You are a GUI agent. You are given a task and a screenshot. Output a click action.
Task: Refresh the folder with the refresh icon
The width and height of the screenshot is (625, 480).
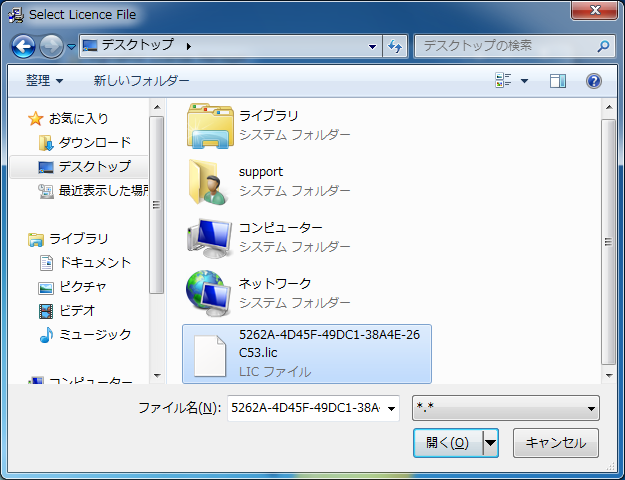(x=395, y=47)
